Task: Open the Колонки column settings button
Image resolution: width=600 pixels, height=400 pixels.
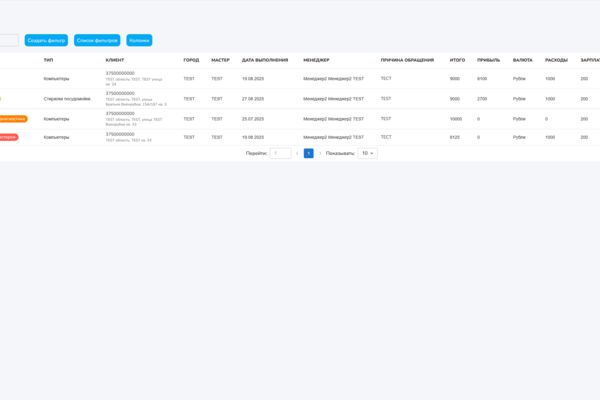Action: coord(139,40)
